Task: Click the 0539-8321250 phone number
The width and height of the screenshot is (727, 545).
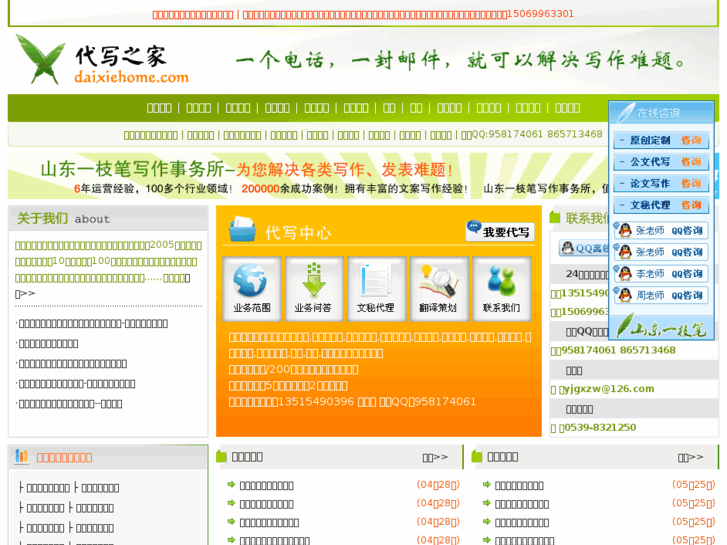Action: click(600, 428)
